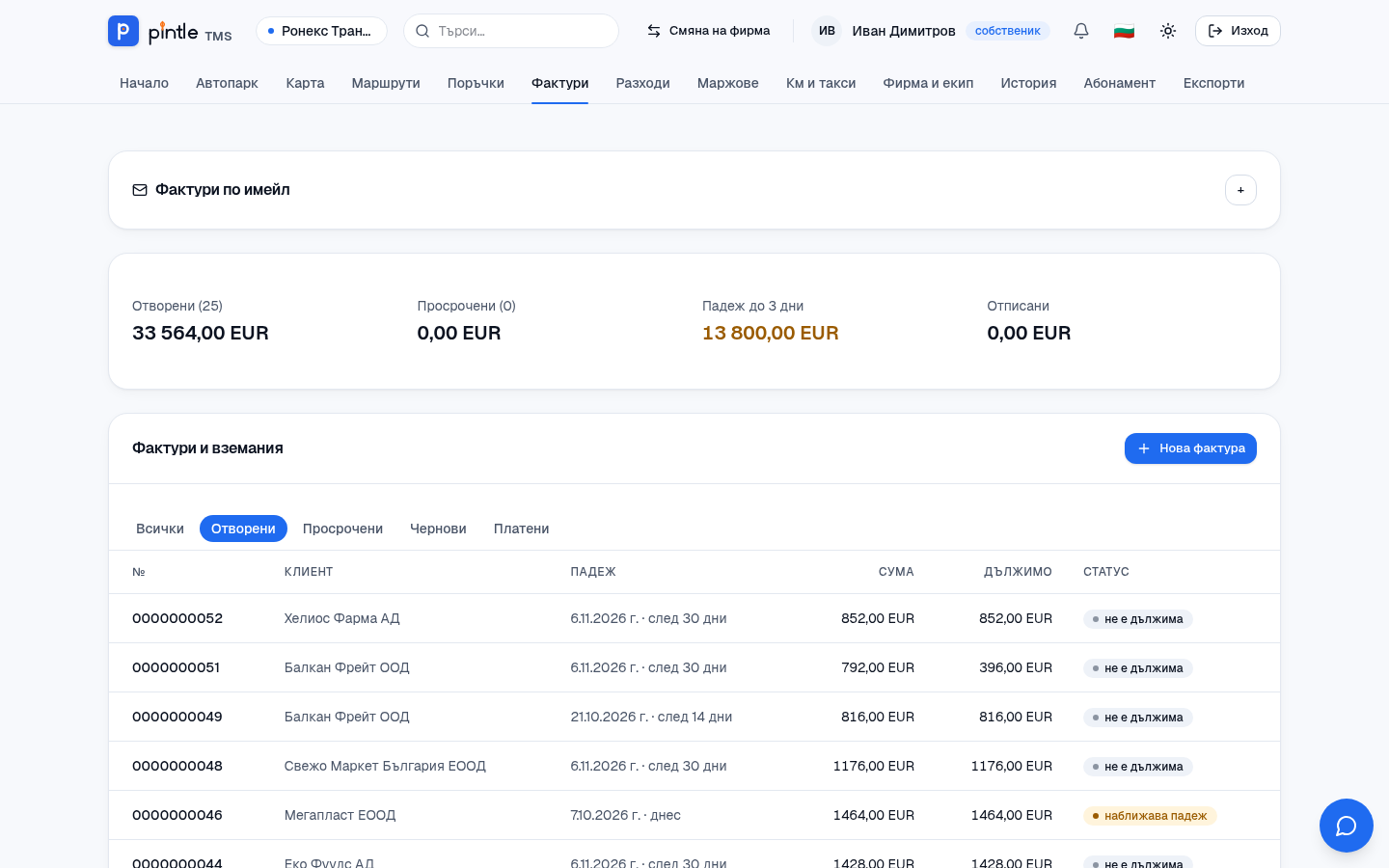Open invoice 0000000052 row
The height and width of the screenshot is (868, 1389).
click(x=694, y=618)
